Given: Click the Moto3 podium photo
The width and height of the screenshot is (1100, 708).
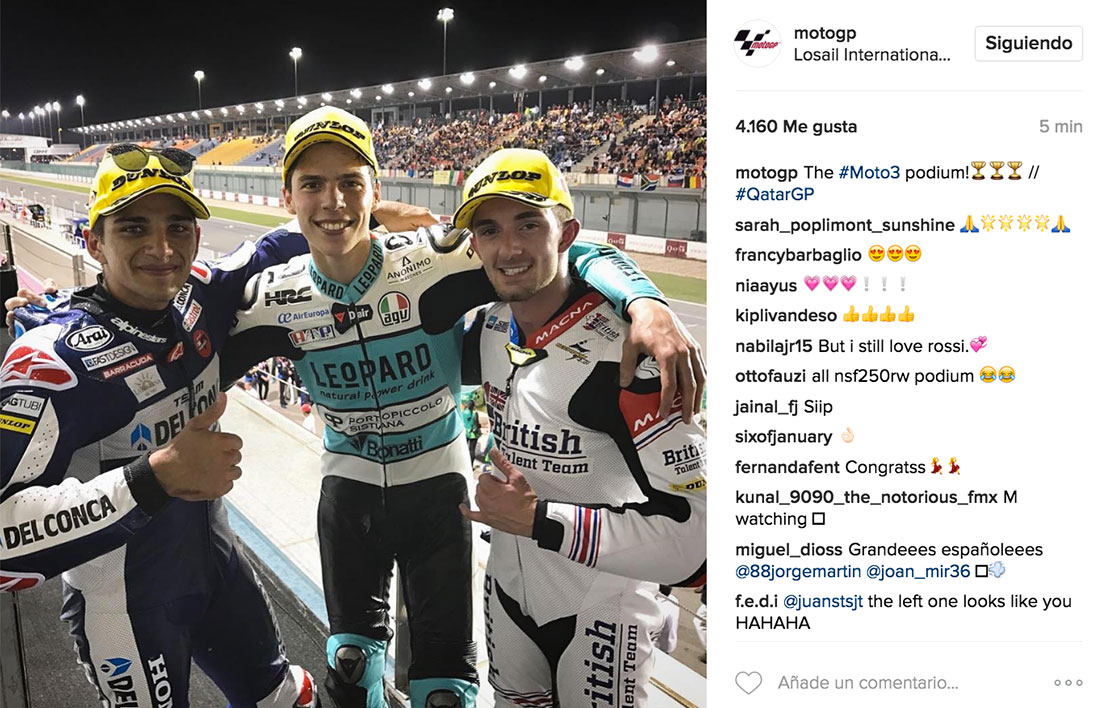Looking at the screenshot, I should click(x=353, y=354).
